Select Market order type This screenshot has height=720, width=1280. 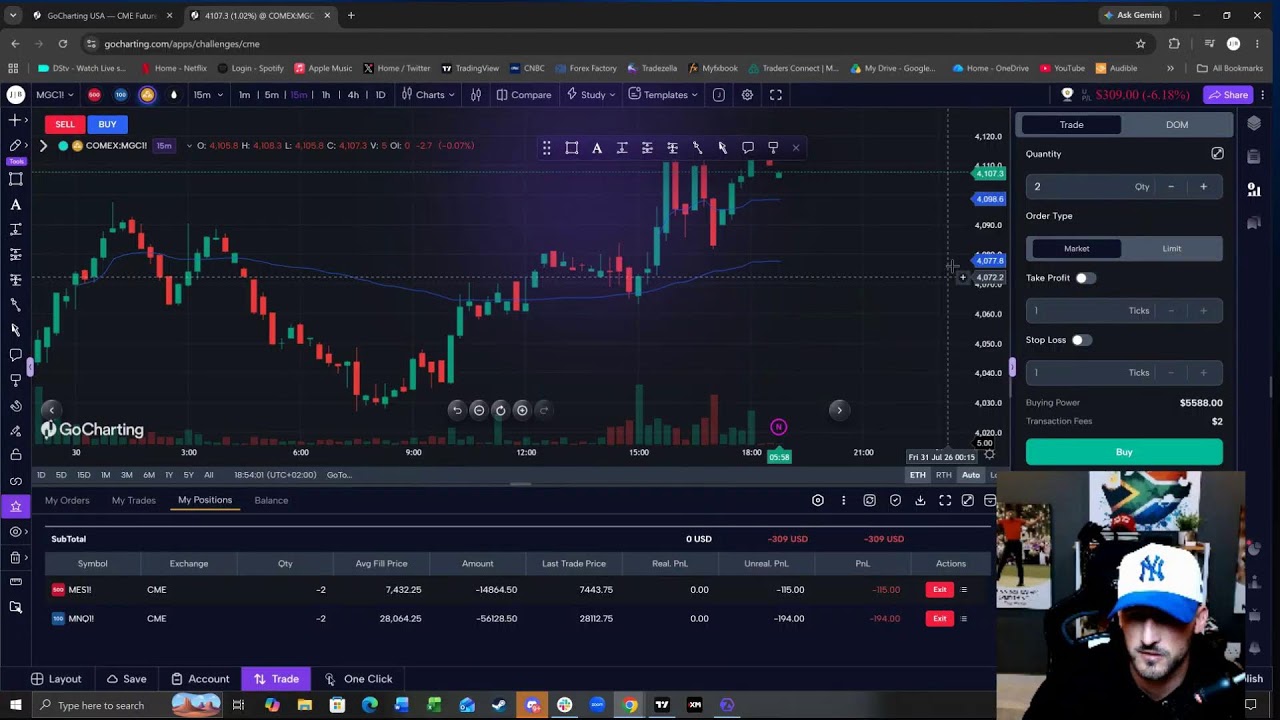tap(1076, 249)
